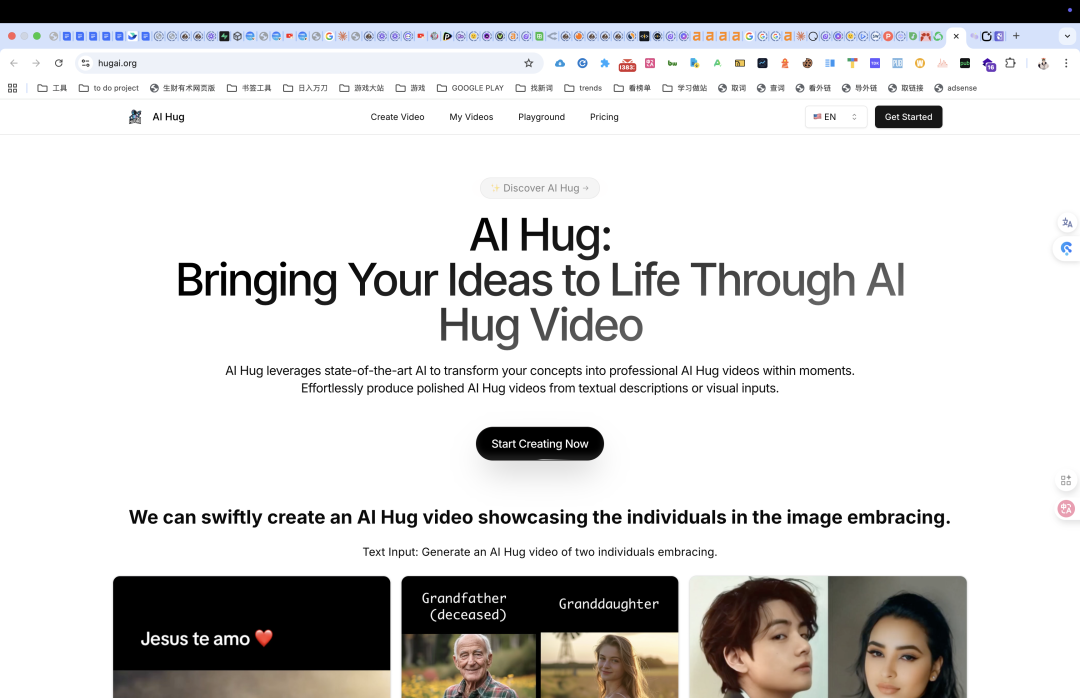Open the two portrait faces video thumbnail
The image size is (1080, 698).
point(828,637)
